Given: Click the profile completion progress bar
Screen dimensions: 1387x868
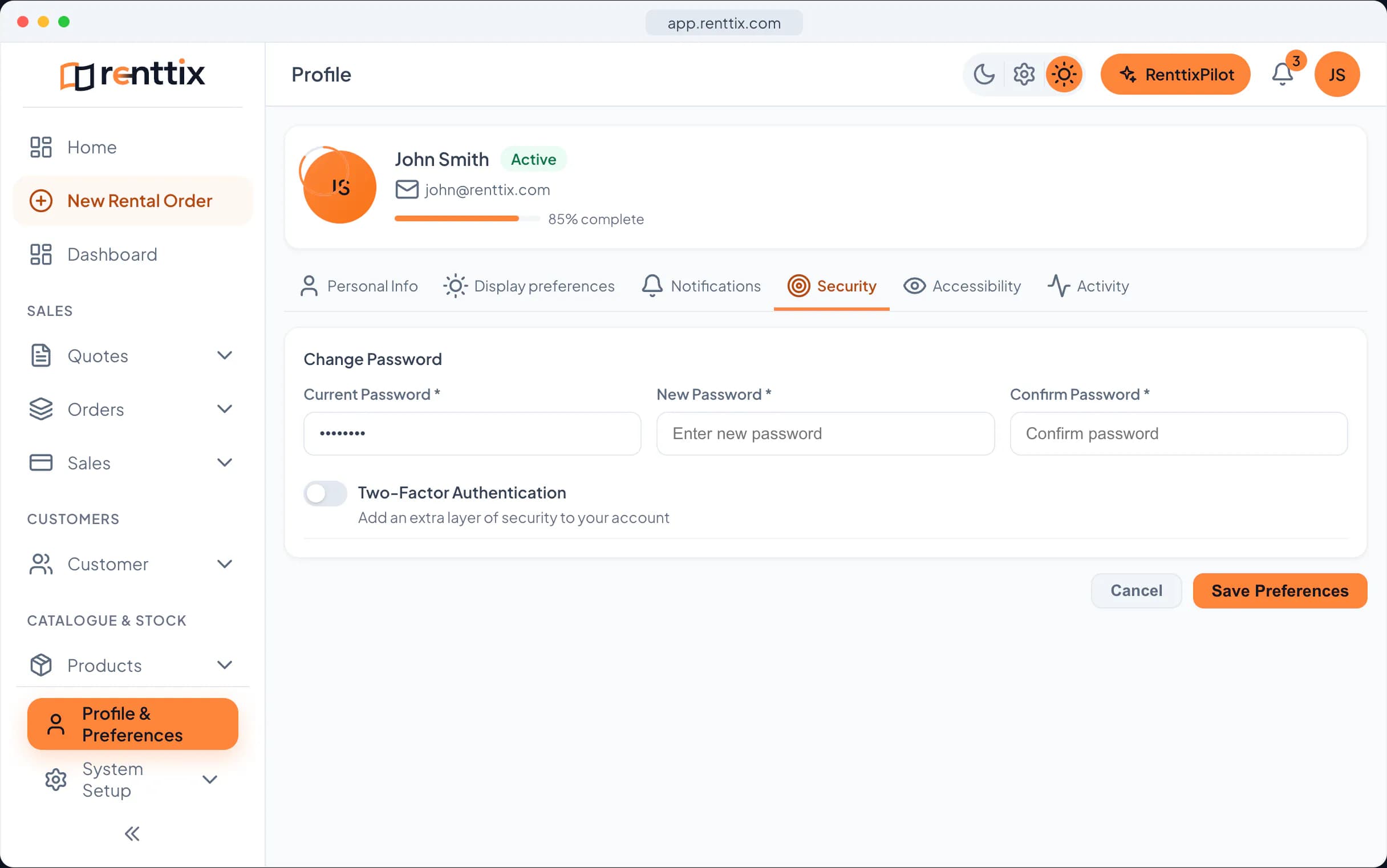Looking at the screenshot, I should click(467, 219).
